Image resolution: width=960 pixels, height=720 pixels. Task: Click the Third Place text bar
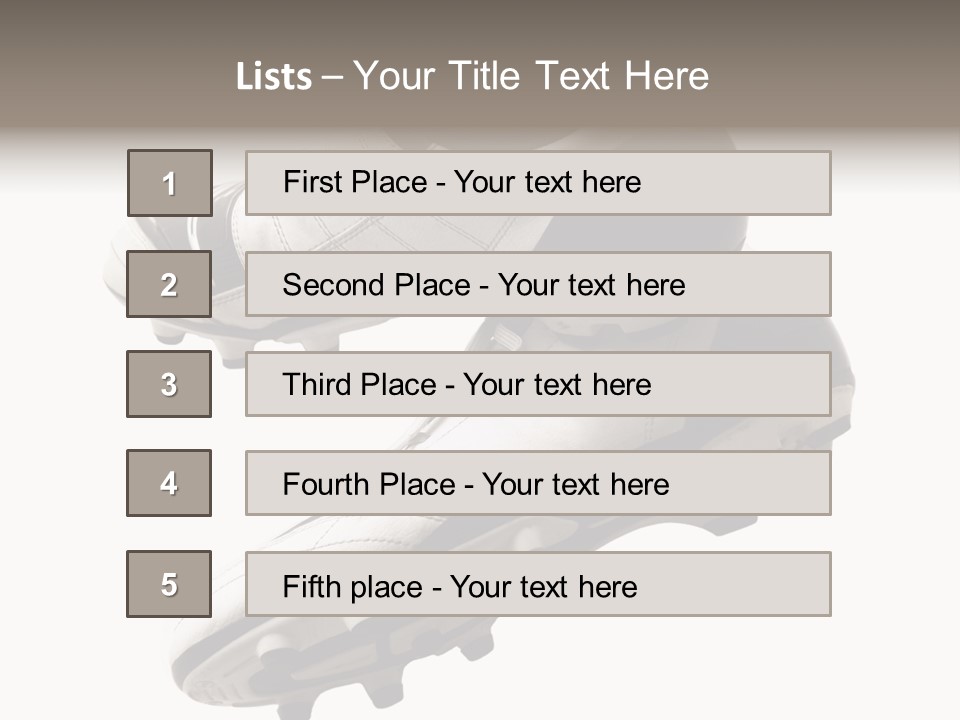click(x=538, y=384)
